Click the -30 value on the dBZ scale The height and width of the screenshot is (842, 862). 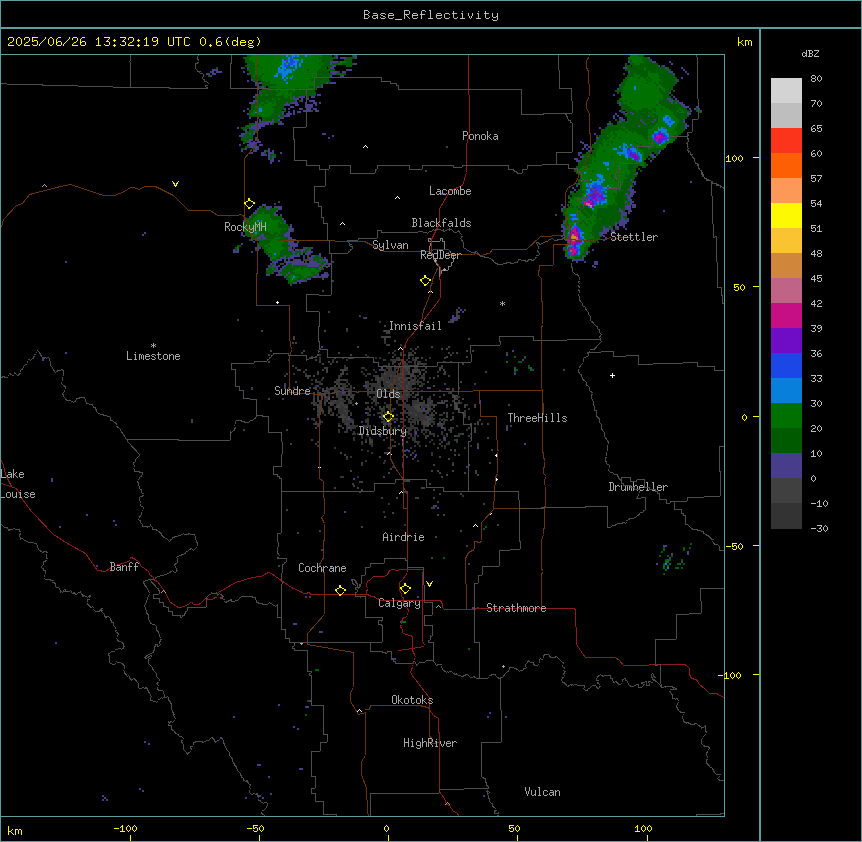click(x=819, y=528)
